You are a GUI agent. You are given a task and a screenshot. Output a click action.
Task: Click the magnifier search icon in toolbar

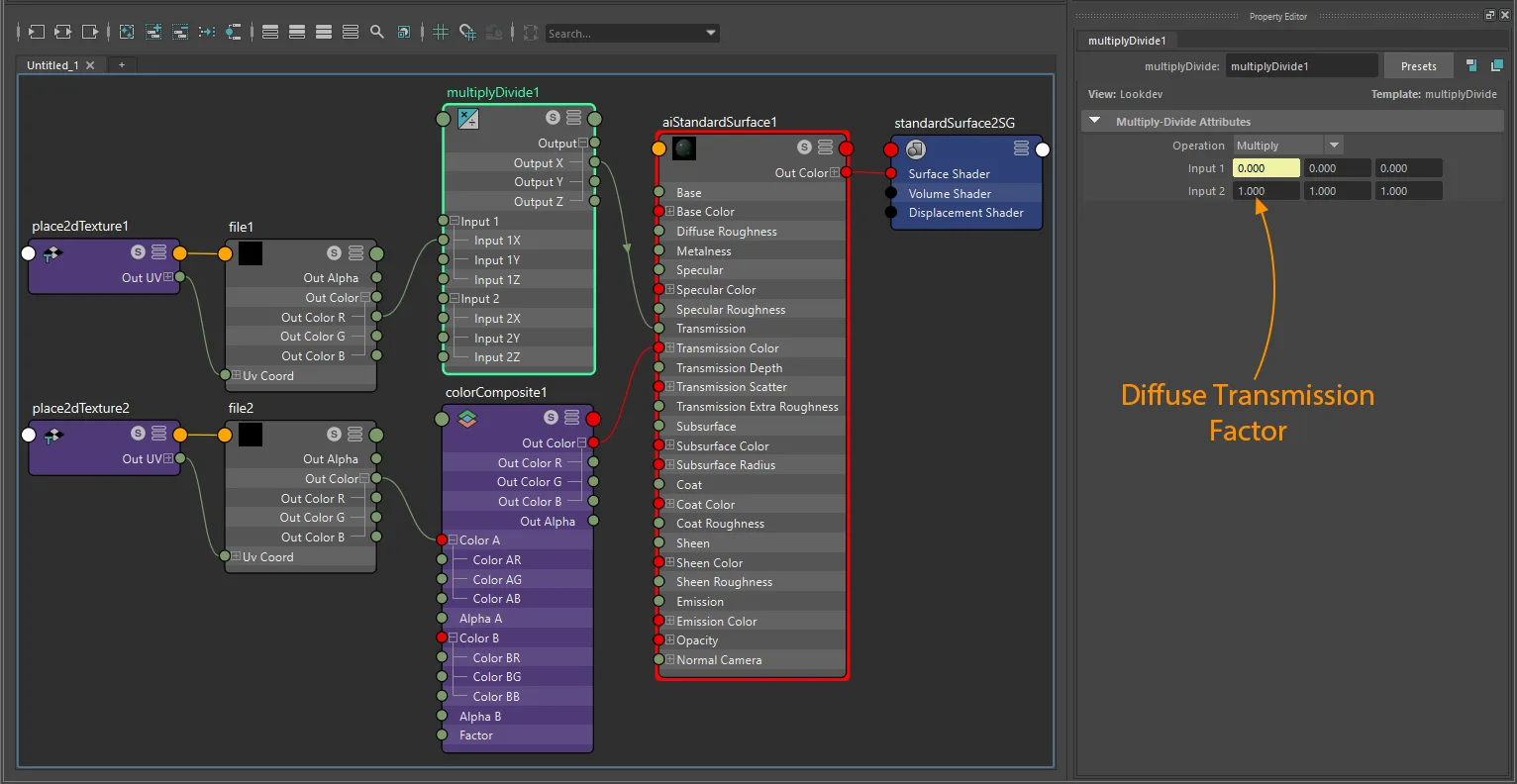coord(377,32)
